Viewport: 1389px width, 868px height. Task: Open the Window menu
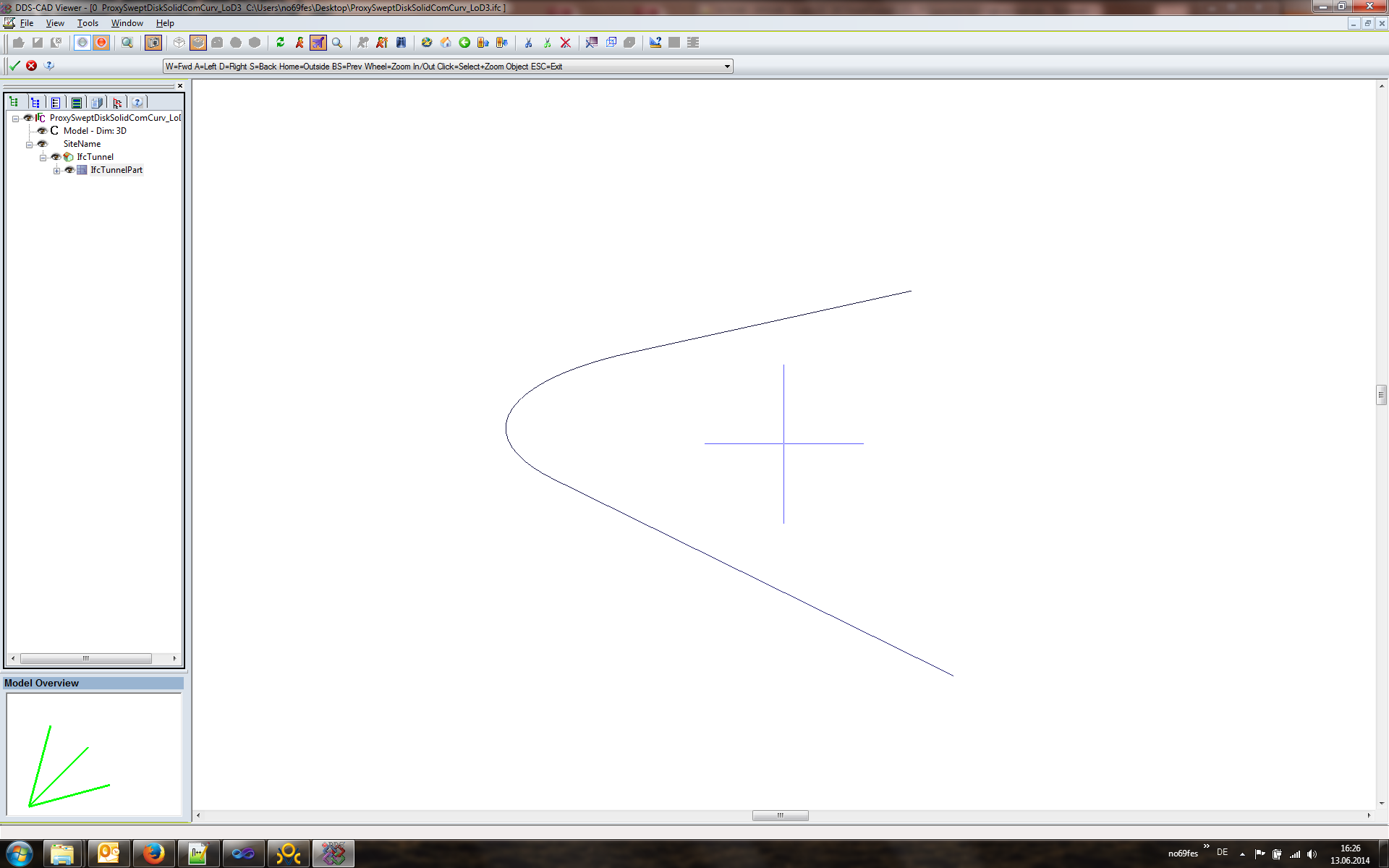(x=127, y=23)
